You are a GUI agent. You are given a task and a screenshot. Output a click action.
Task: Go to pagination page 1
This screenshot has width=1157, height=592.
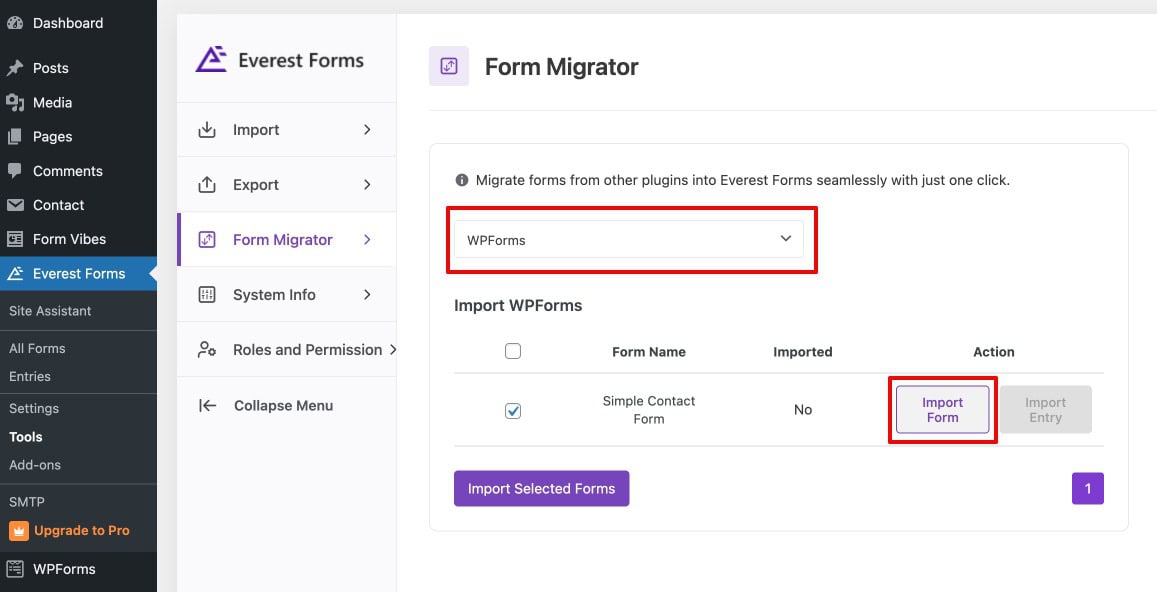1088,489
